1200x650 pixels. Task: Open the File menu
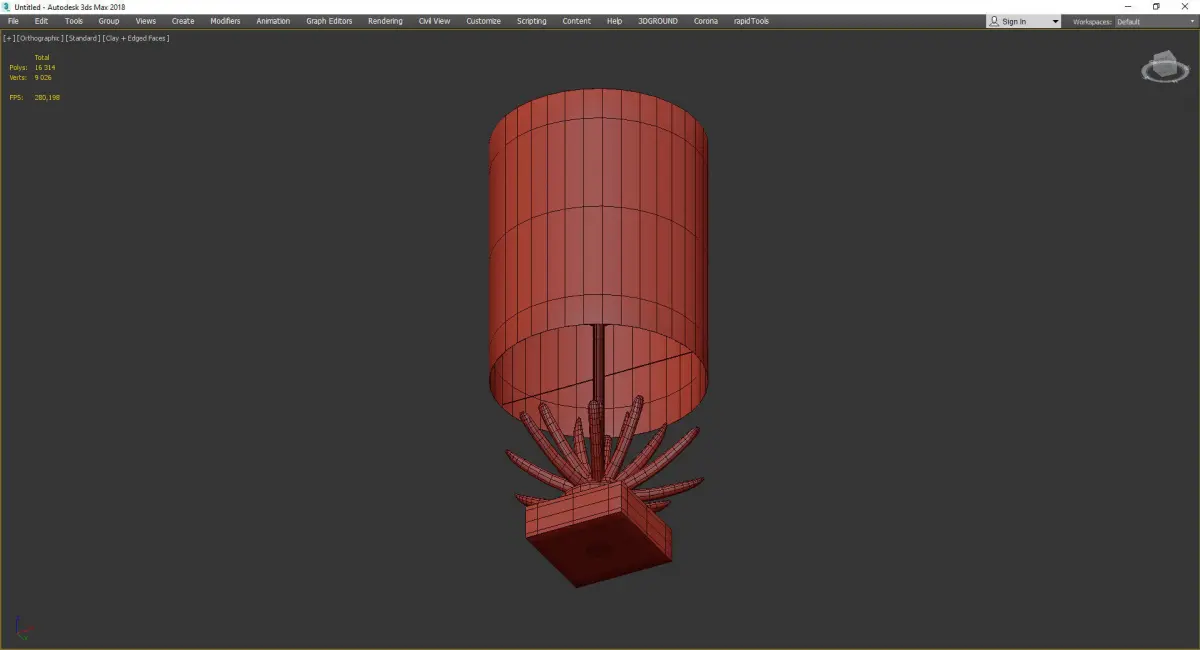13,21
